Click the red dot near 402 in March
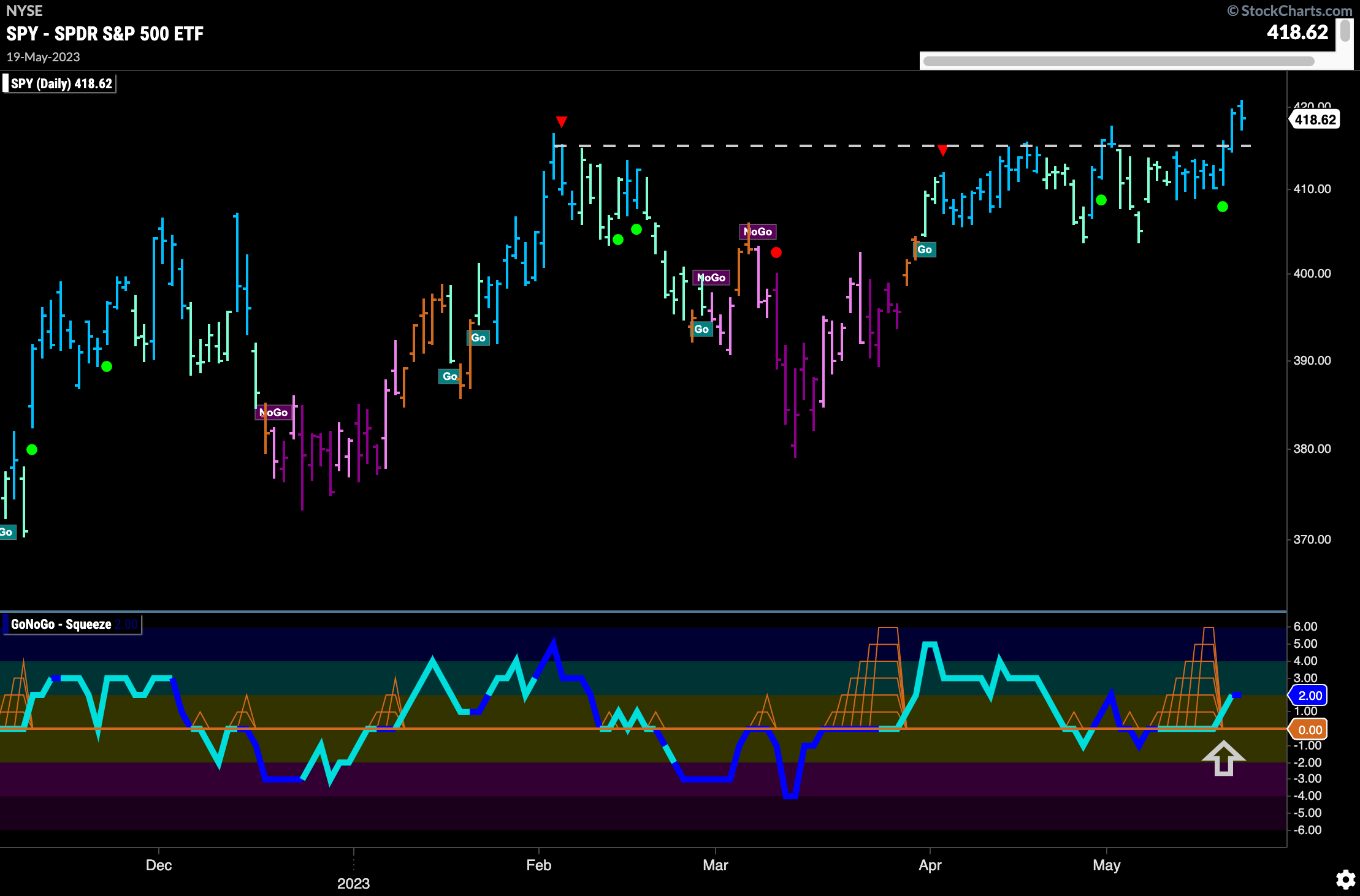Screen dimensions: 1360x896 point(776,252)
